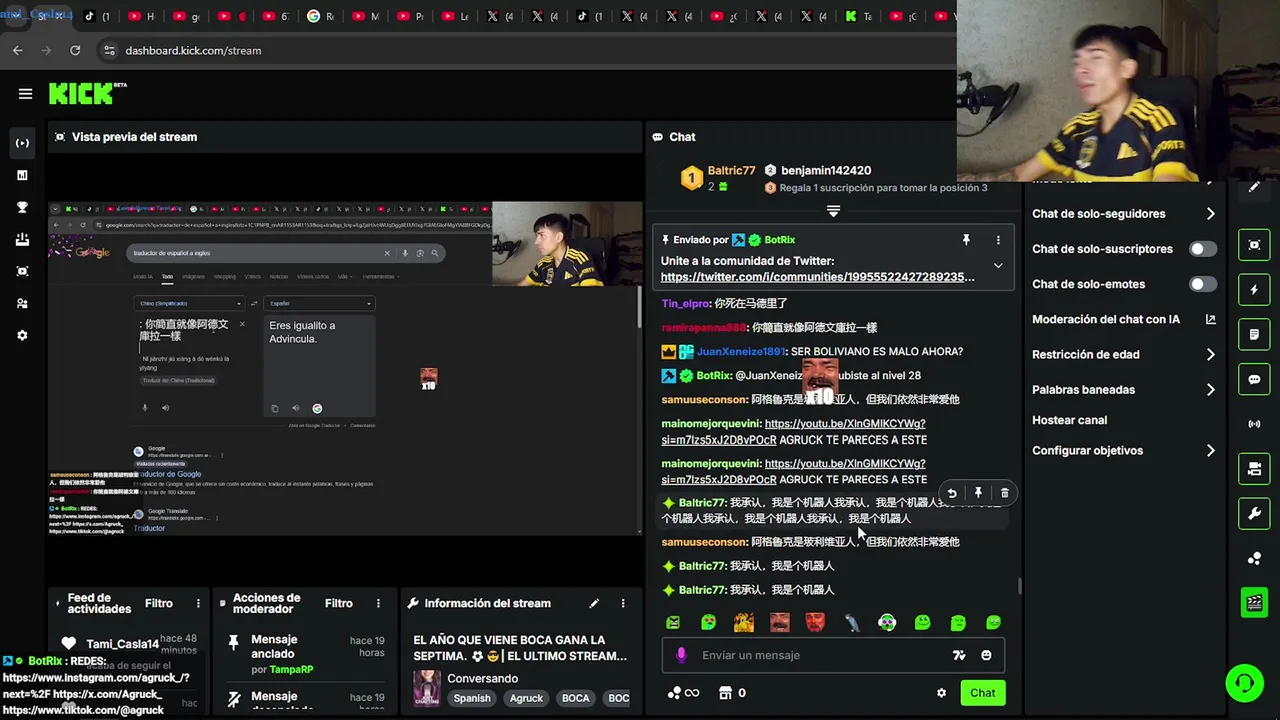Click the undo action on hovered Baltric77 message
1280x720 pixels.
click(952, 493)
